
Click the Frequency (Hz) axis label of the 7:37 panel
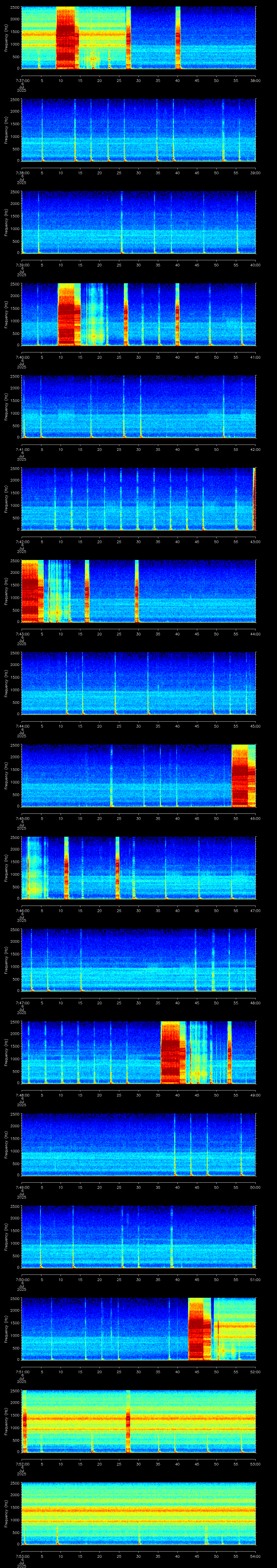(x=6, y=38)
